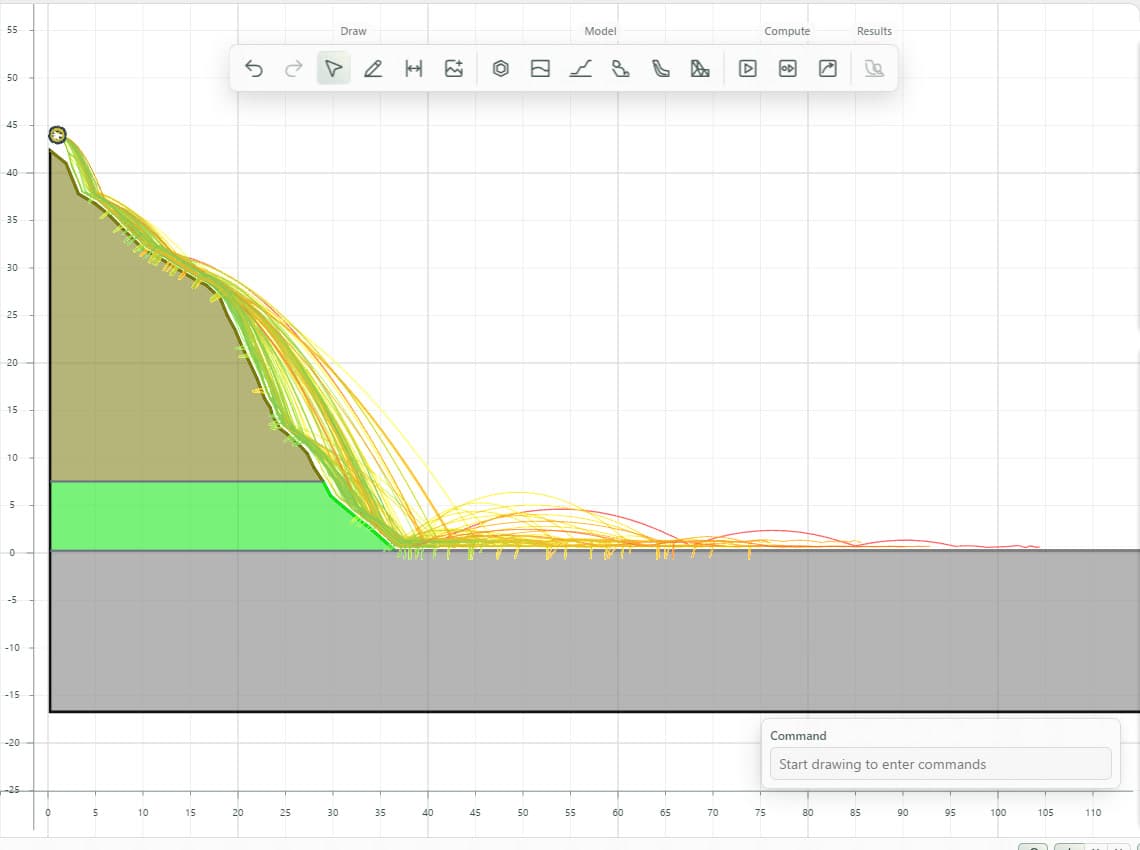Focus the Command input field
Screen dimensions: 1140x850
[x=940, y=764]
